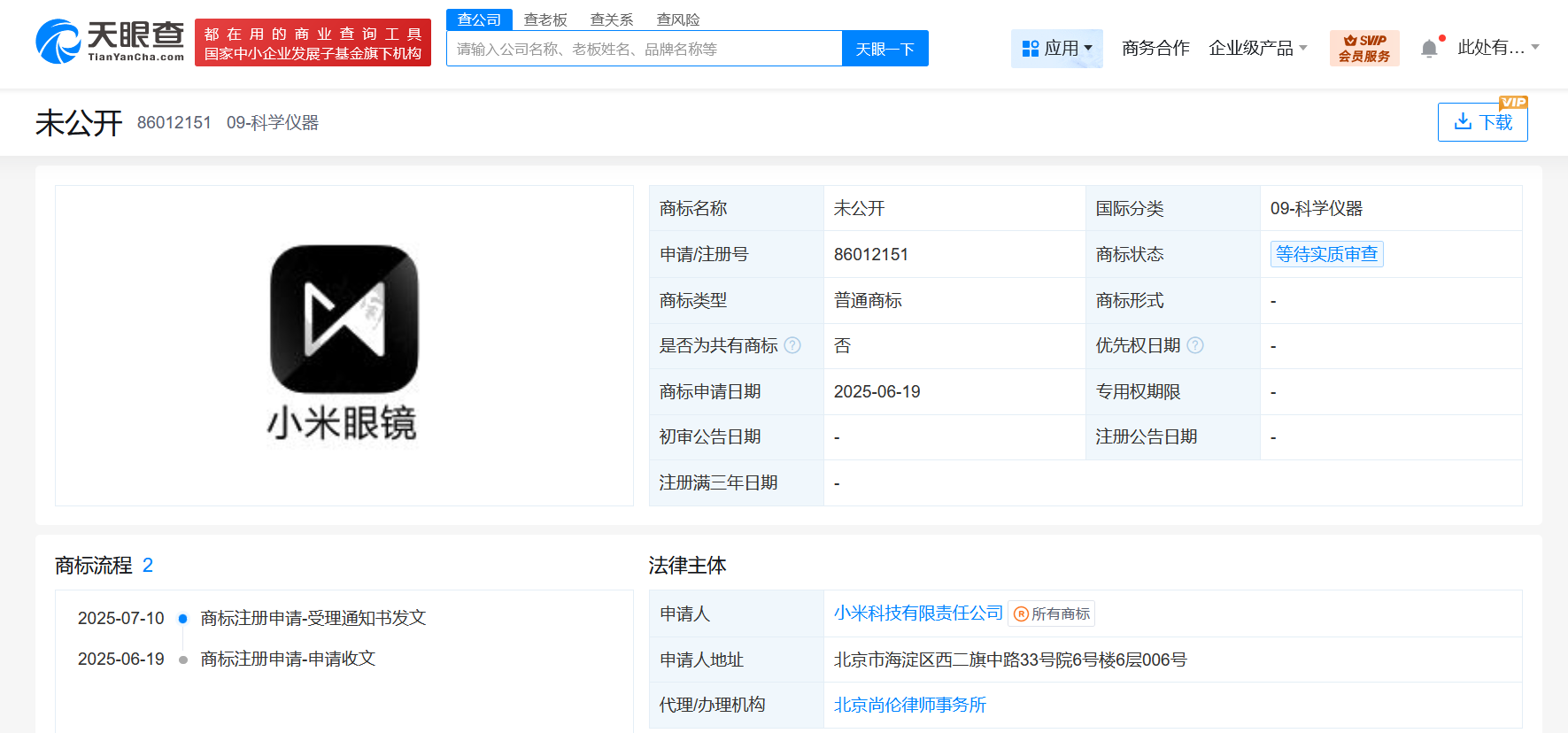The height and width of the screenshot is (733, 1568).
Task: Open the 应用 dropdown menu
Action: pyautogui.click(x=1057, y=48)
